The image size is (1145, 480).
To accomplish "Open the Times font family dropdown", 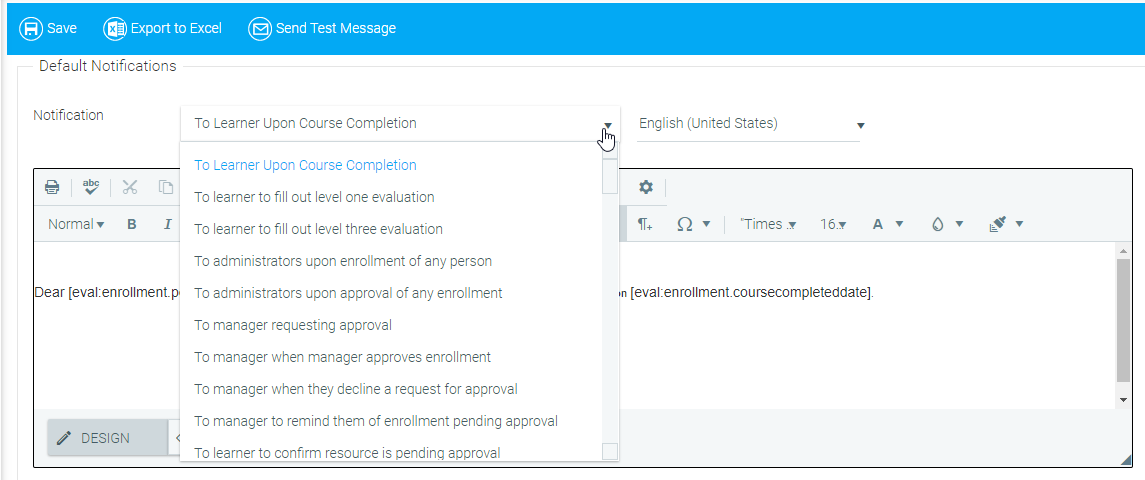I will (x=768, y=225).
